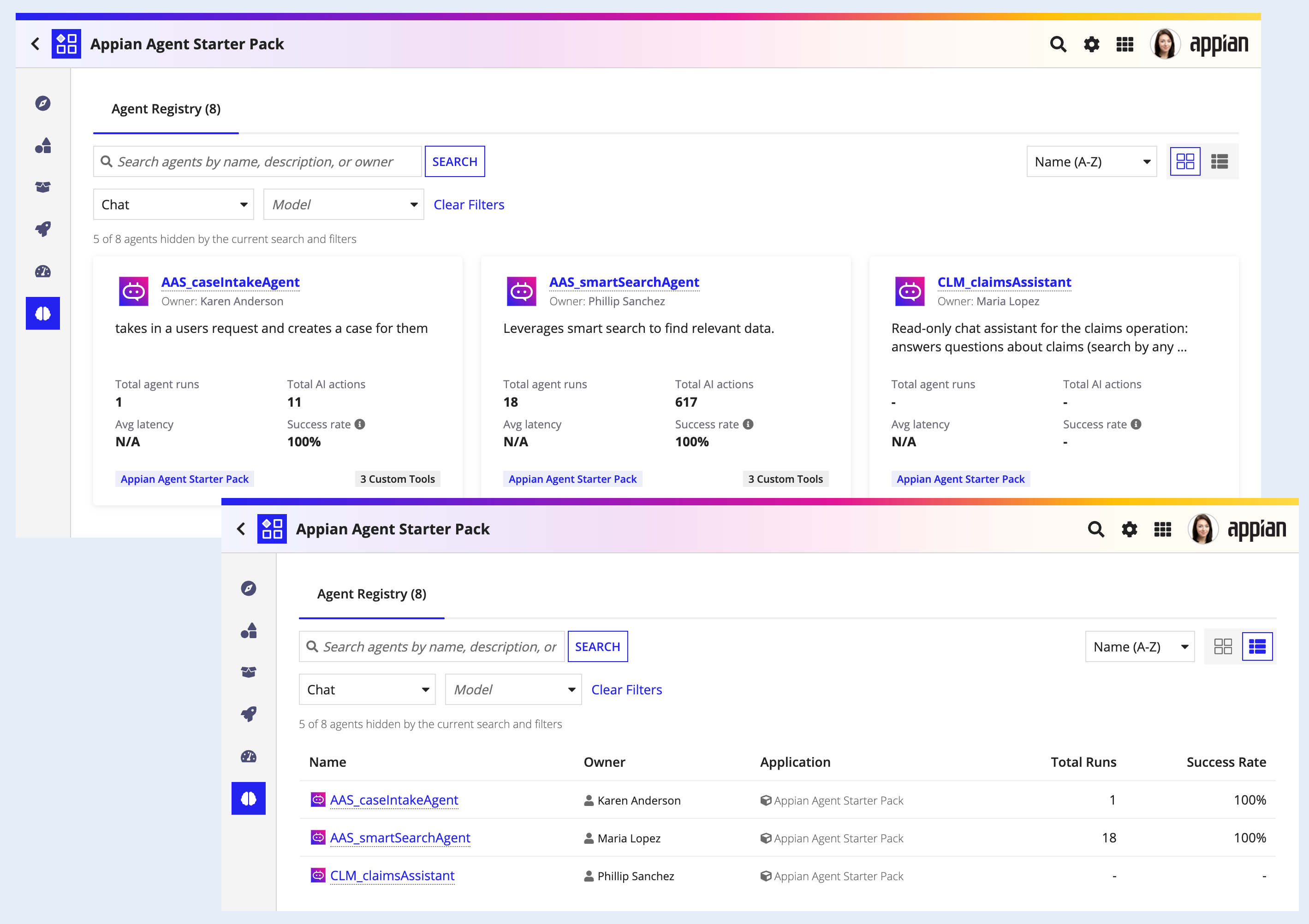Select brain Agents icon in top sidebar
The width and height of the screenshot is (1309, 924).
coord(43,313)
